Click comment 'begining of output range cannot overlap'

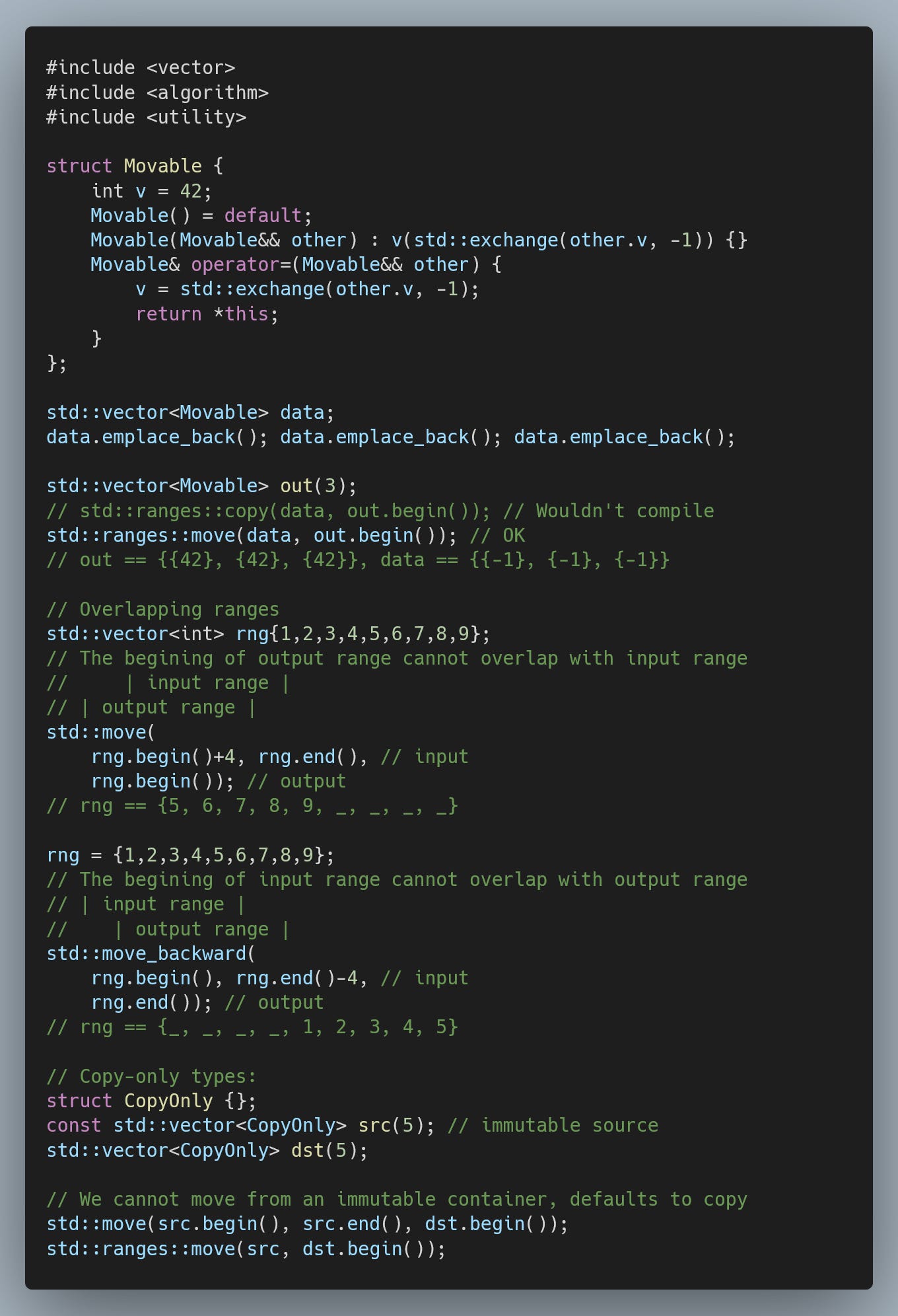[397, 659]
